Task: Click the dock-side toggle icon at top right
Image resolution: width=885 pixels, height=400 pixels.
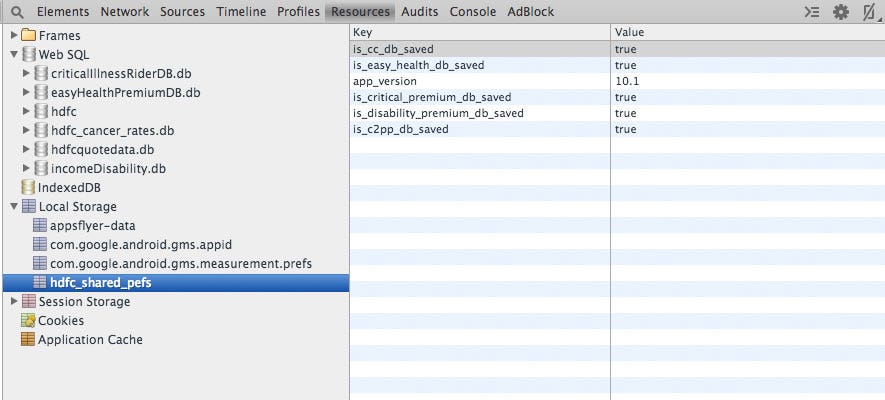Action: pyautogui.click(x=869, y=12)
